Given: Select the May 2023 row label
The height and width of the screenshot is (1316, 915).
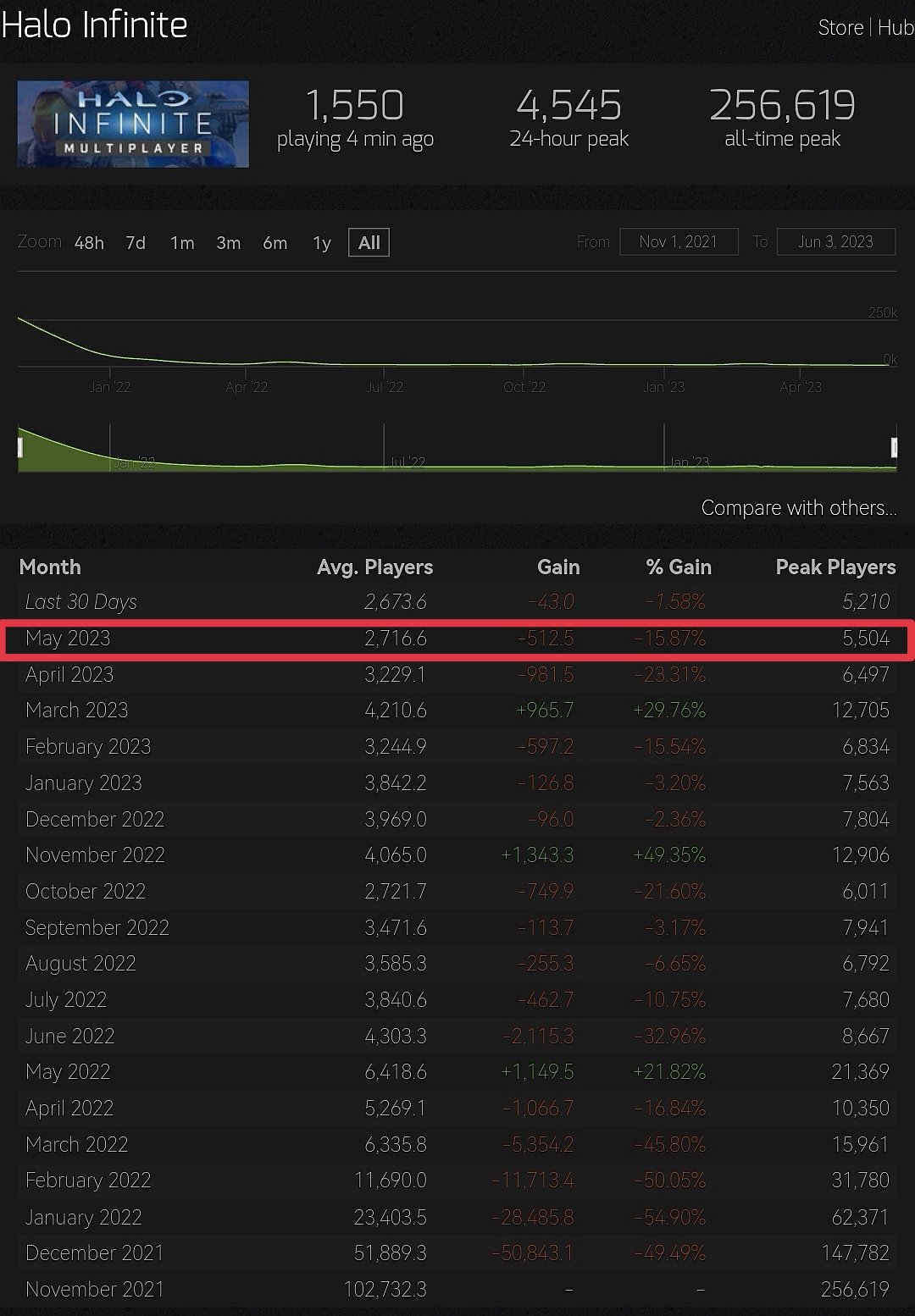Looking at the screenshot, I should (x=68, y=639).
